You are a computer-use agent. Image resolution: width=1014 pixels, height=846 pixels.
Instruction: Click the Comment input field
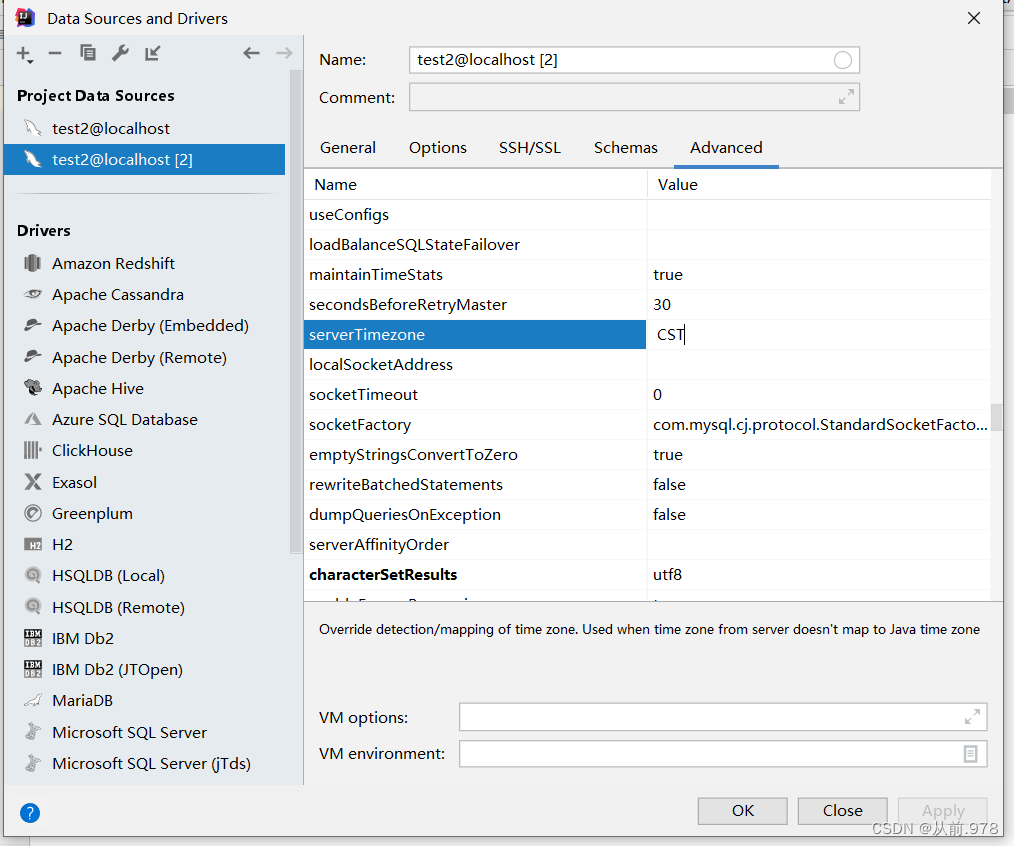coord(634,97)
